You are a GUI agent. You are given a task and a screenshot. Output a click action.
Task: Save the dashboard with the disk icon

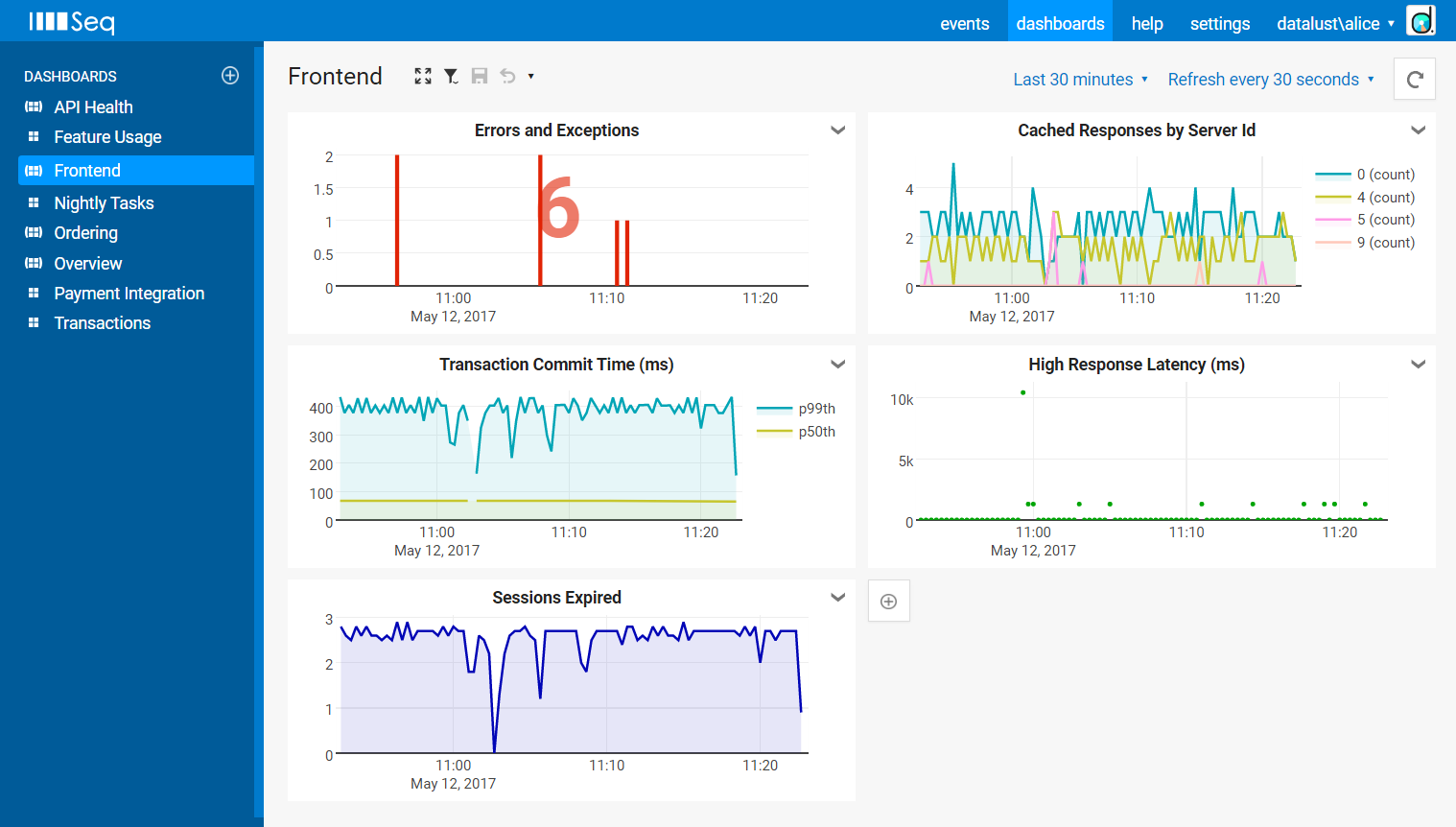point(480,76)
